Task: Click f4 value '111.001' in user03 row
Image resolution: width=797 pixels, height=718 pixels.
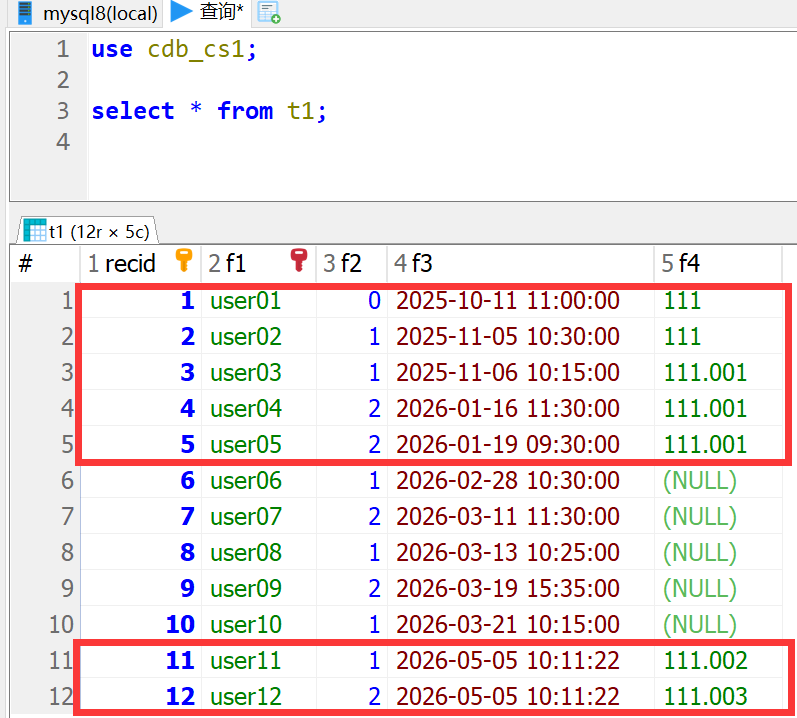Action: point(706,372)
